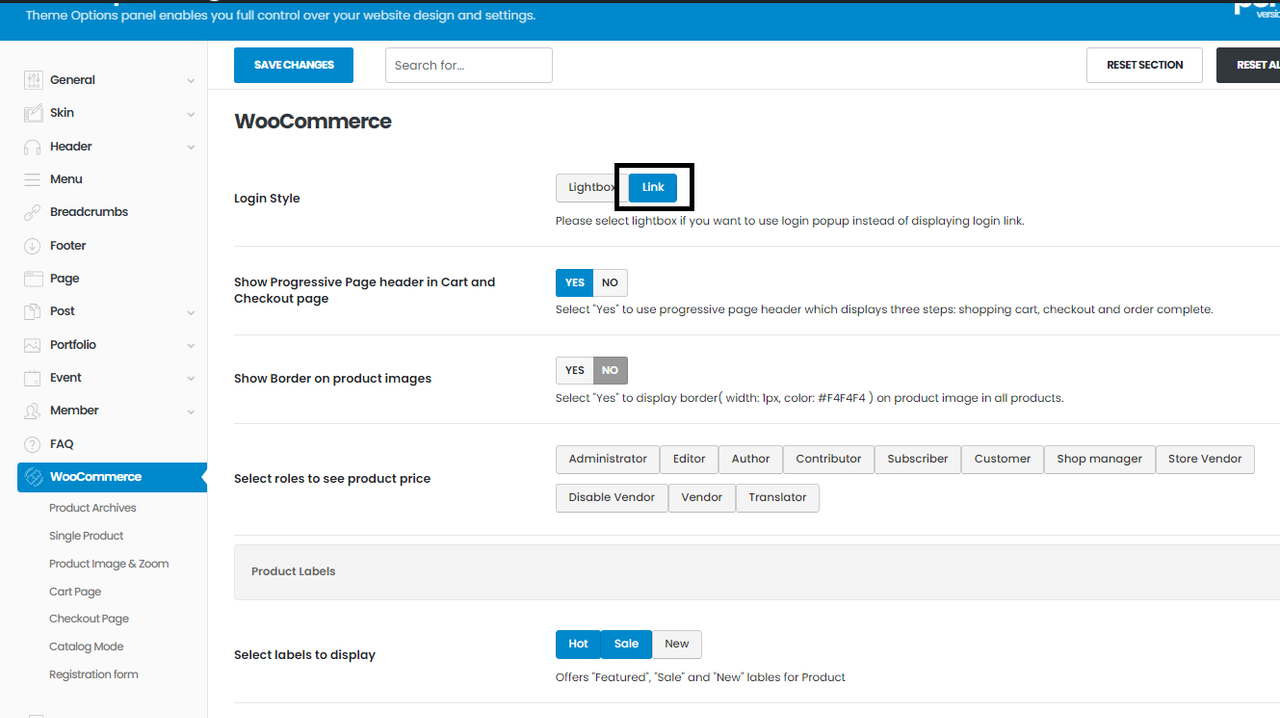
Task: Select the Subscriber role button
Action: pos(917,459)
